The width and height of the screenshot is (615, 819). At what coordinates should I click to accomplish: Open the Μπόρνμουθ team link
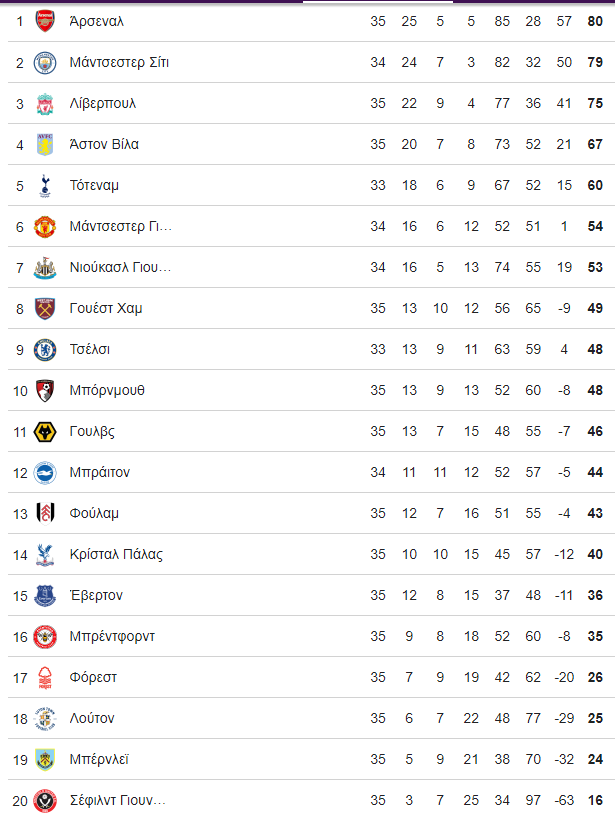pyautogui.click(x=107, y=391)
